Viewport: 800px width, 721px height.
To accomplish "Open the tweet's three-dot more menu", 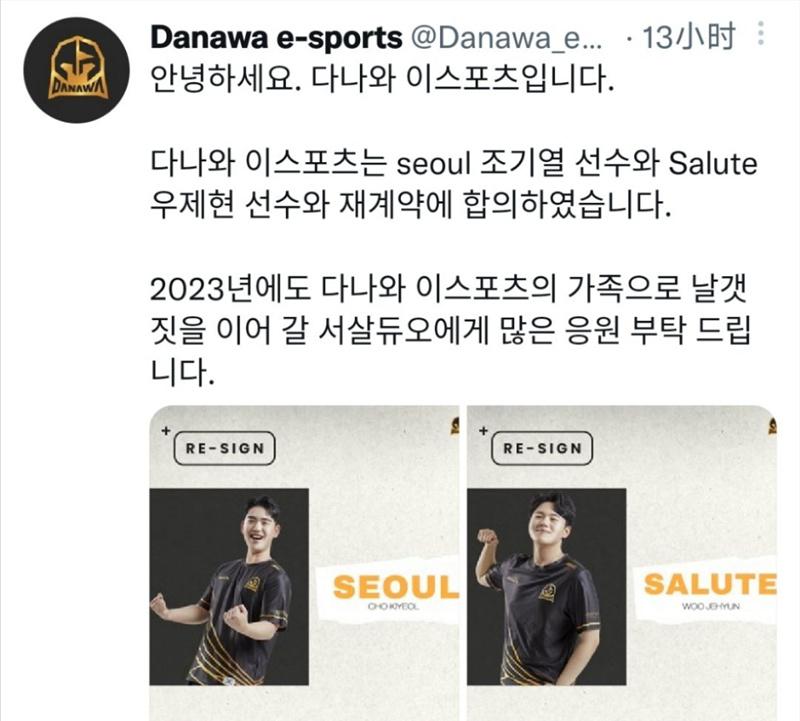I will [x=761, y=34].
